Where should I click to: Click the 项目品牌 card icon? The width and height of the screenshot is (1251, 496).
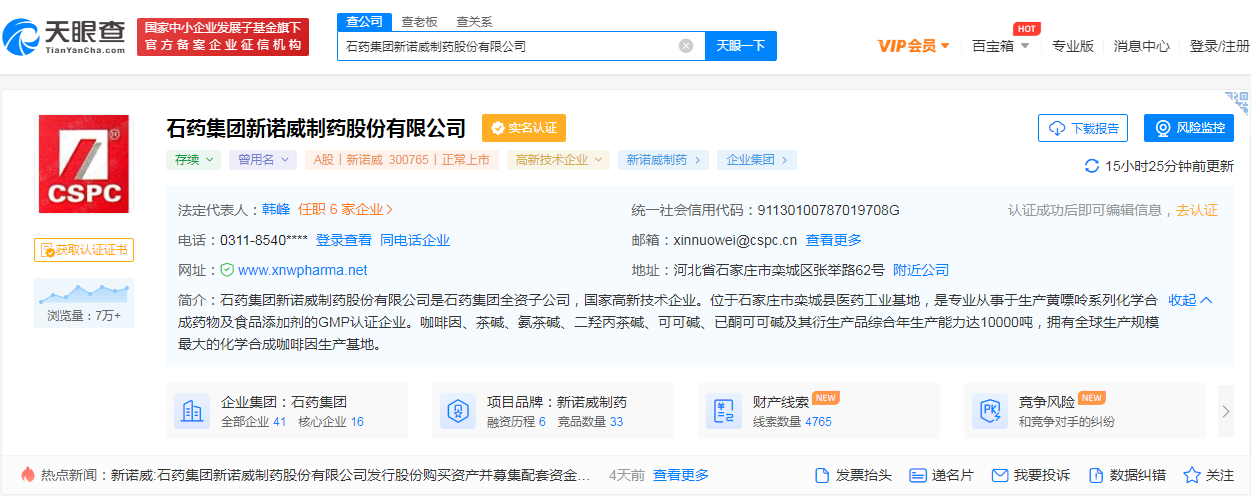pyautogui.click(x=458, y=411)
